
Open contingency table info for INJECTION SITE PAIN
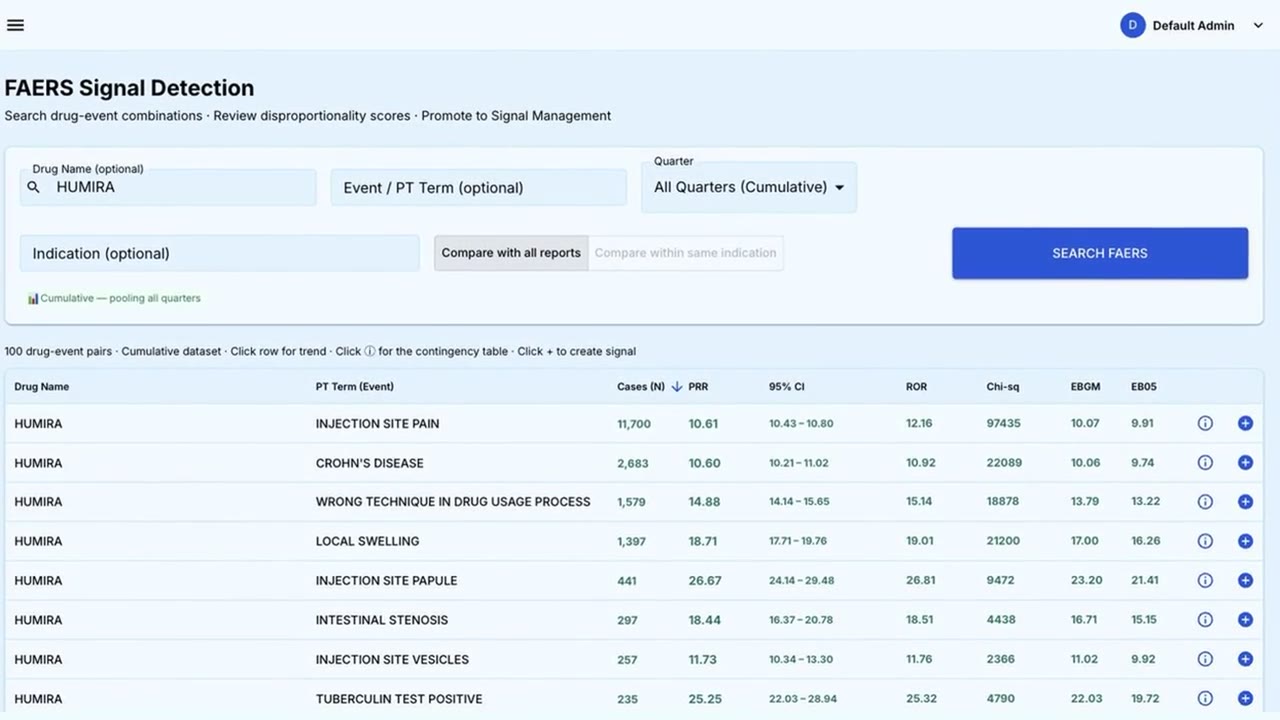tap(1205, 423)
